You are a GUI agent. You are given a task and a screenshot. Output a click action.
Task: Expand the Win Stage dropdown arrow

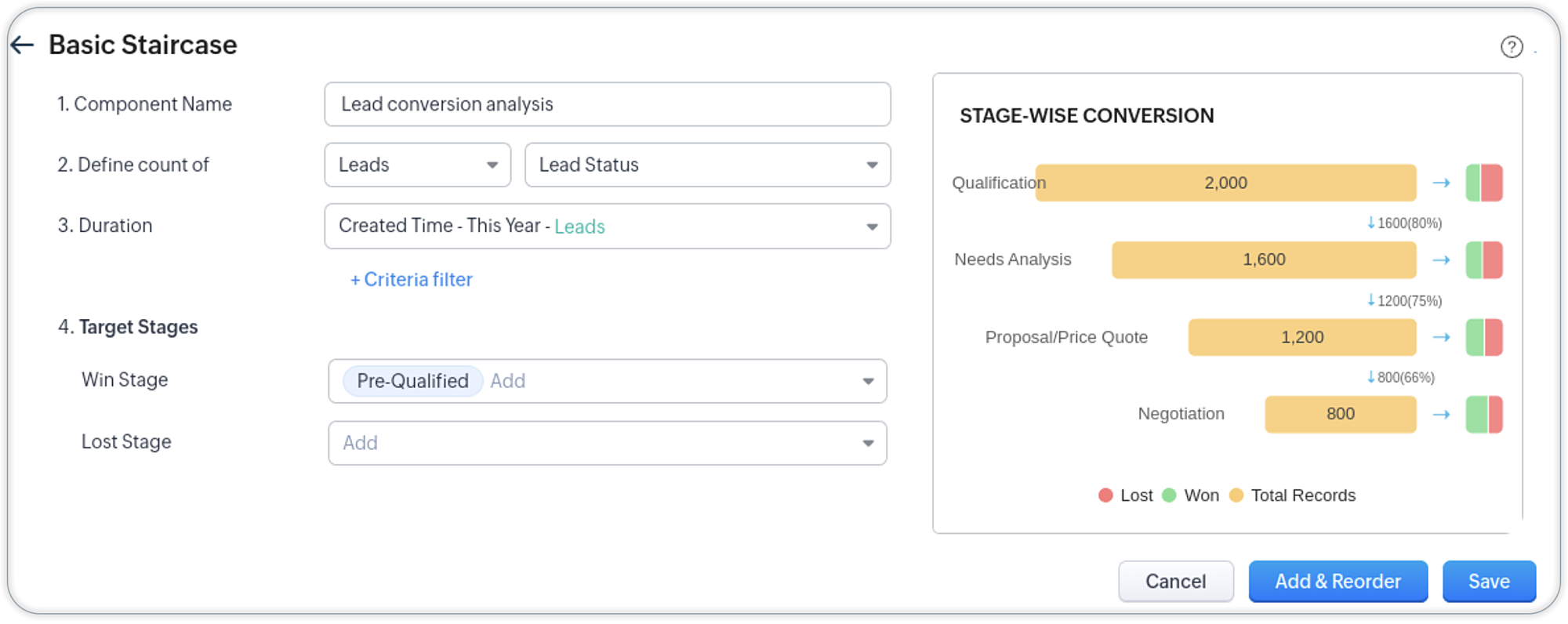click(868, 382)
